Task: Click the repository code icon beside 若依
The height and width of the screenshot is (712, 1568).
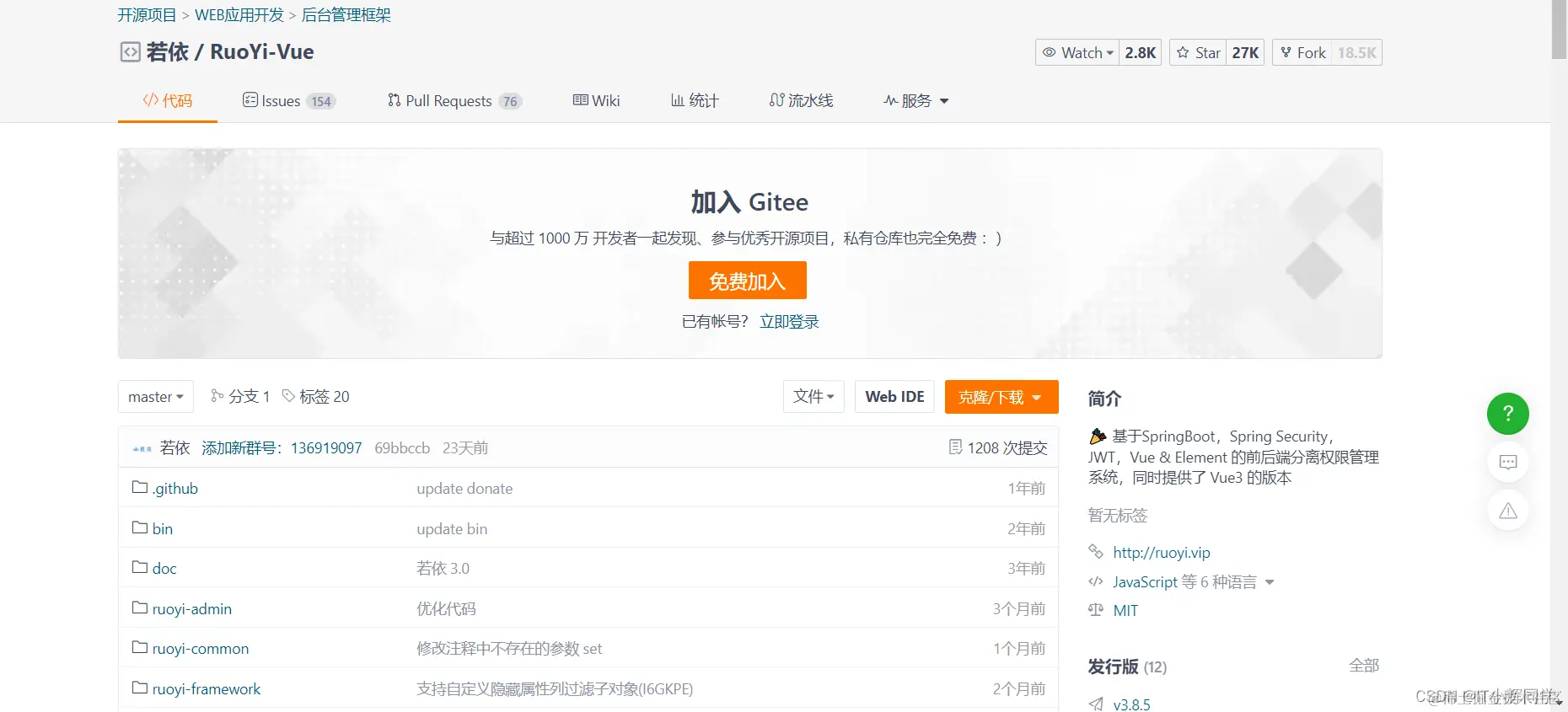Action: [130, 52]
